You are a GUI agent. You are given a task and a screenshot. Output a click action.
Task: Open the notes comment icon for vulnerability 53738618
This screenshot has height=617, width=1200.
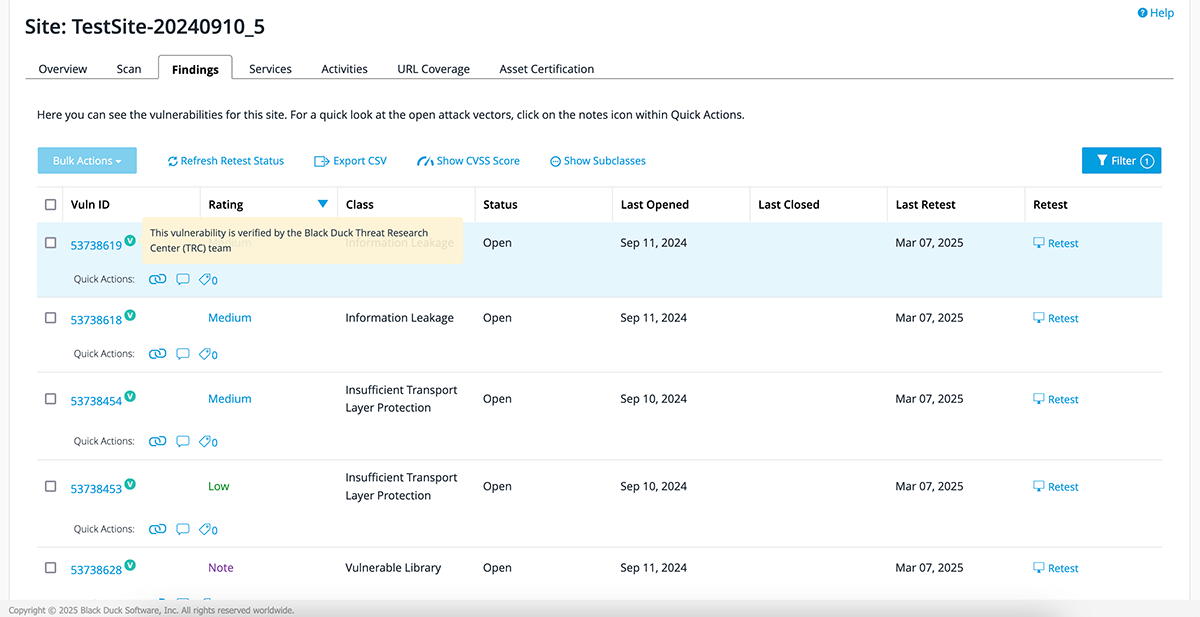coord(182,353)
